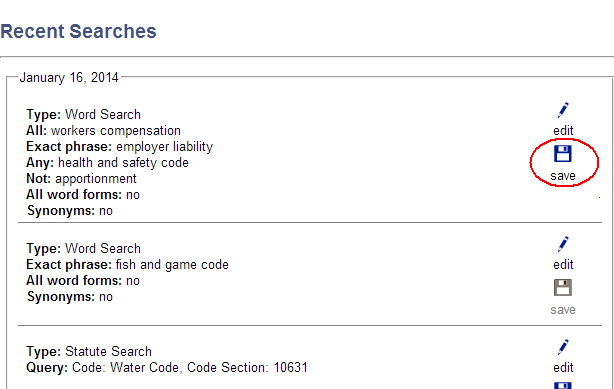Click the Recent Searches heading

click(x=78, y=31)
